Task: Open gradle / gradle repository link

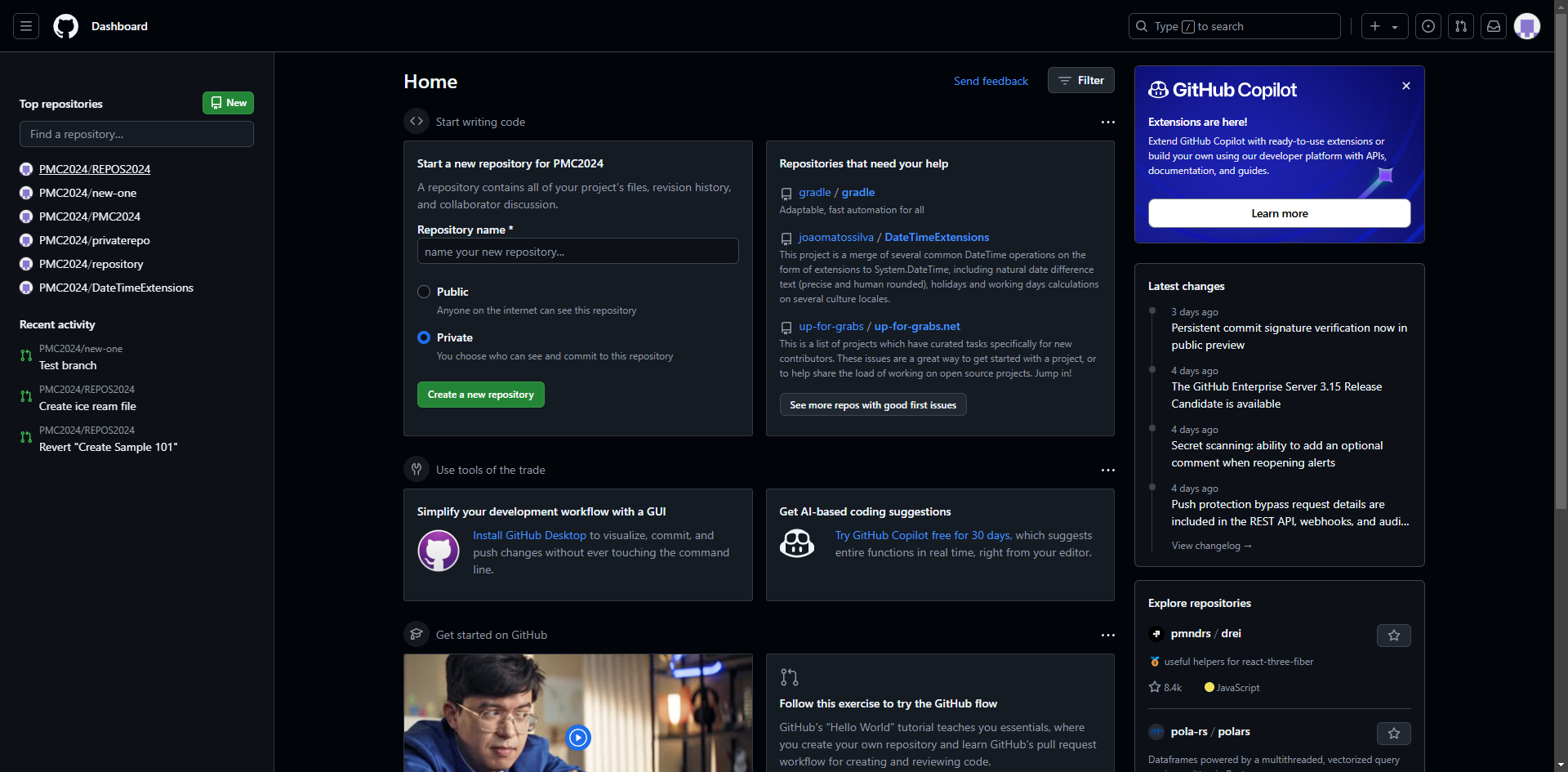Action: coord(836,192)
